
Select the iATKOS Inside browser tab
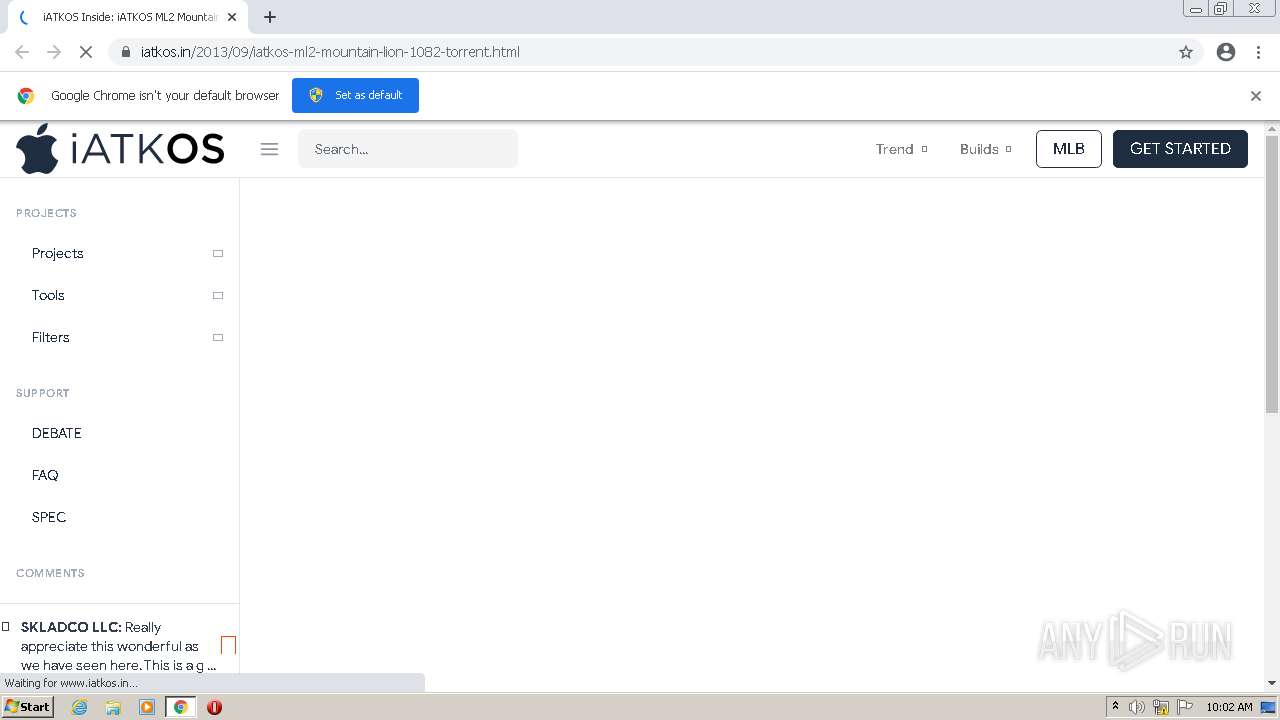point(128,17)
